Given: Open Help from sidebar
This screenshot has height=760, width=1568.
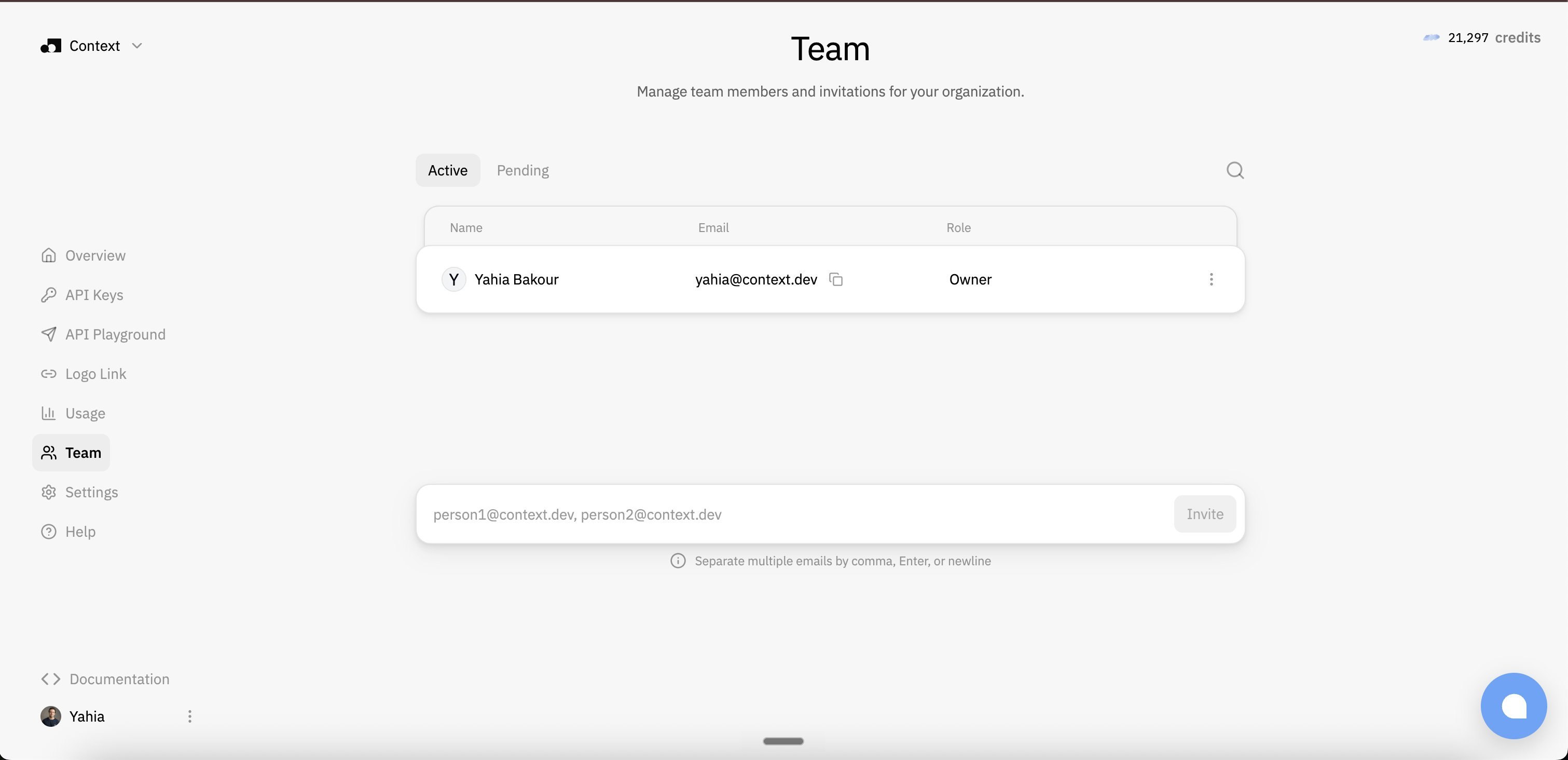Looking at the screenshot, I should (x=68, y=532).
